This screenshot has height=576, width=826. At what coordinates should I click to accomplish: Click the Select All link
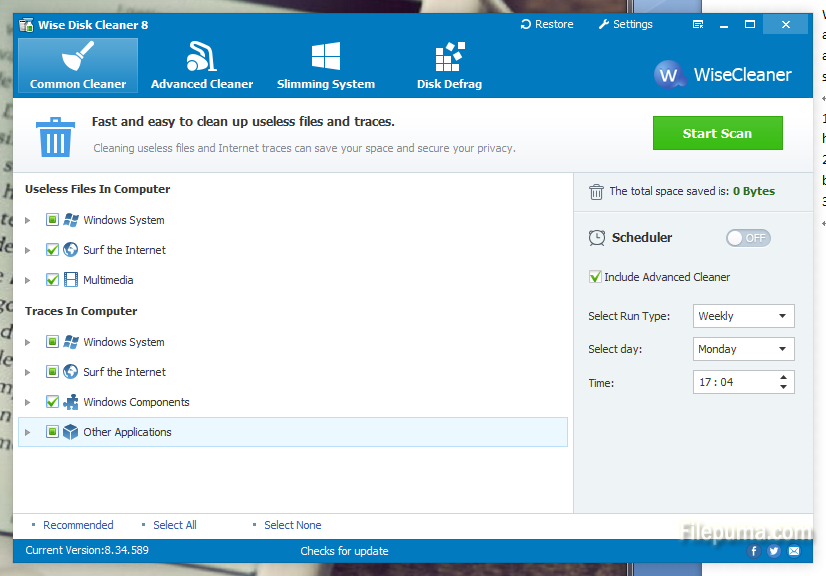174,525
